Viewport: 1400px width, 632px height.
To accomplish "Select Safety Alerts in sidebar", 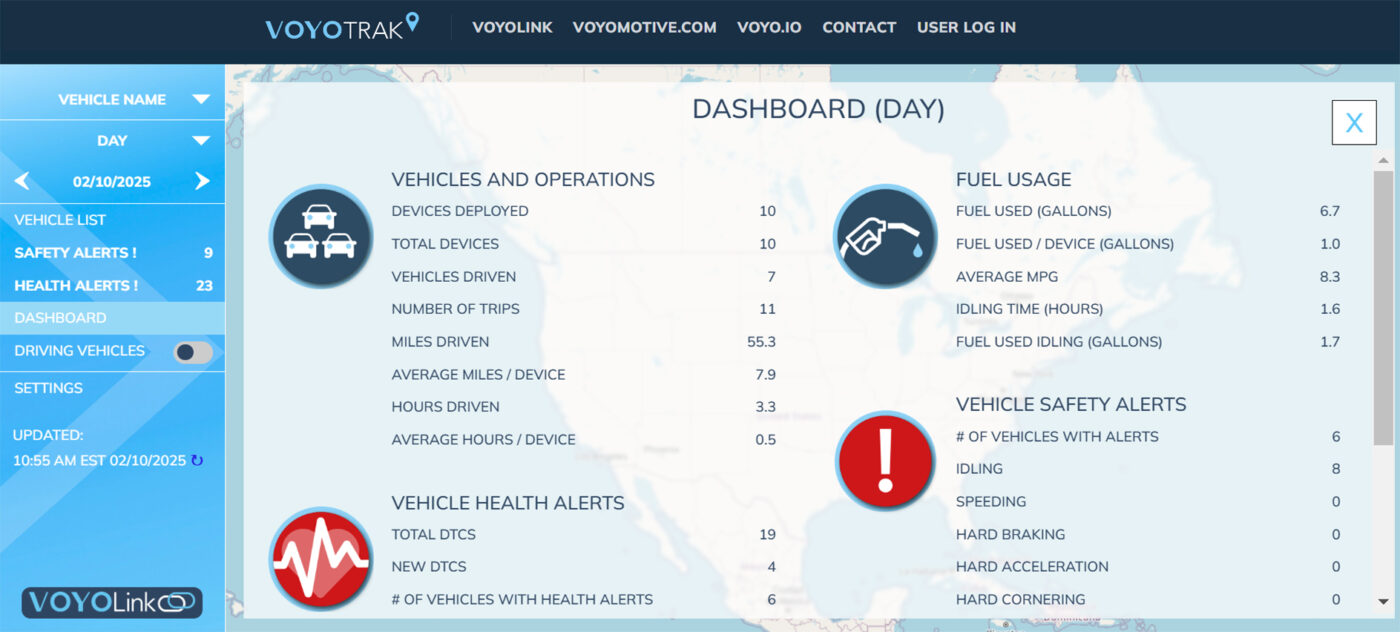I will (76, 253).
